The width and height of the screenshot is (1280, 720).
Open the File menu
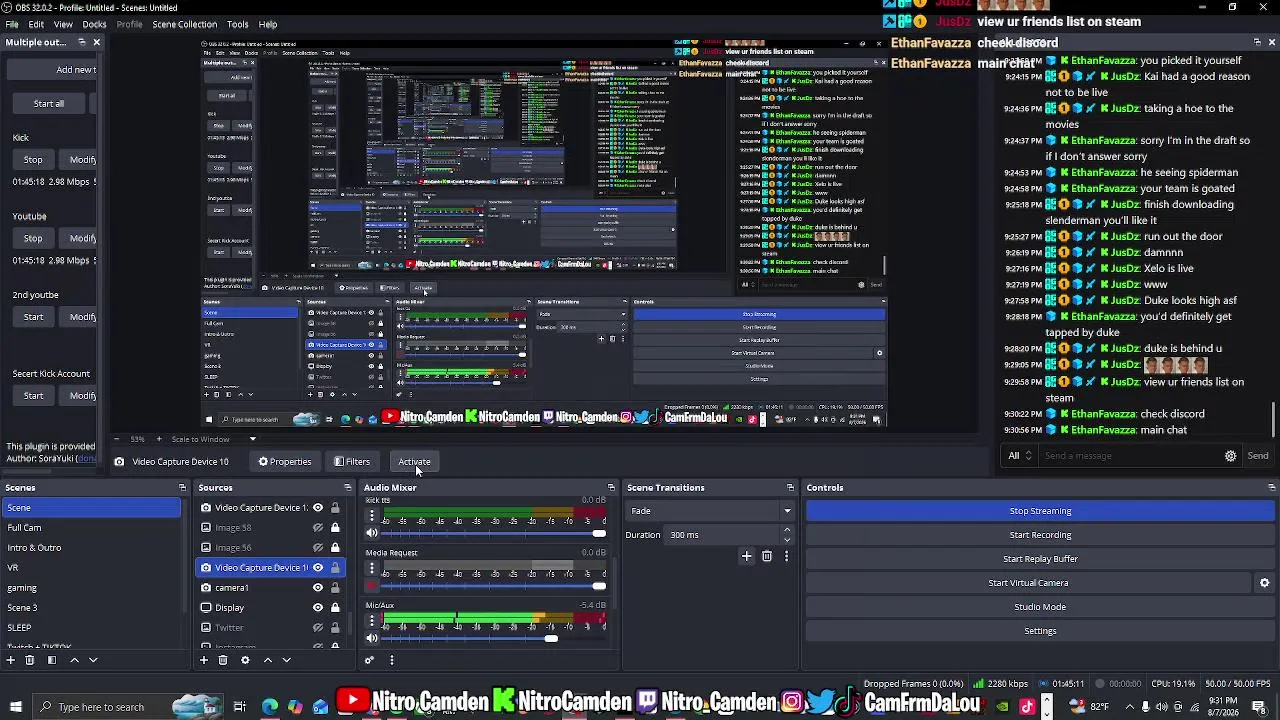point(12,24)
